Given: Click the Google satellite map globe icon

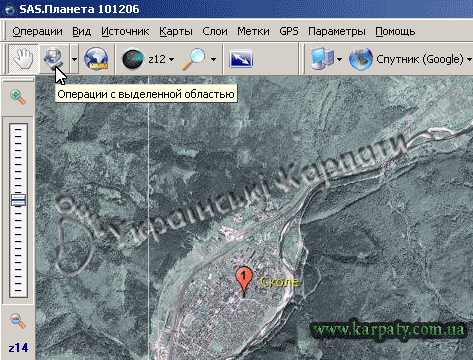Looking at the screenshot, I should click(361, 59).
